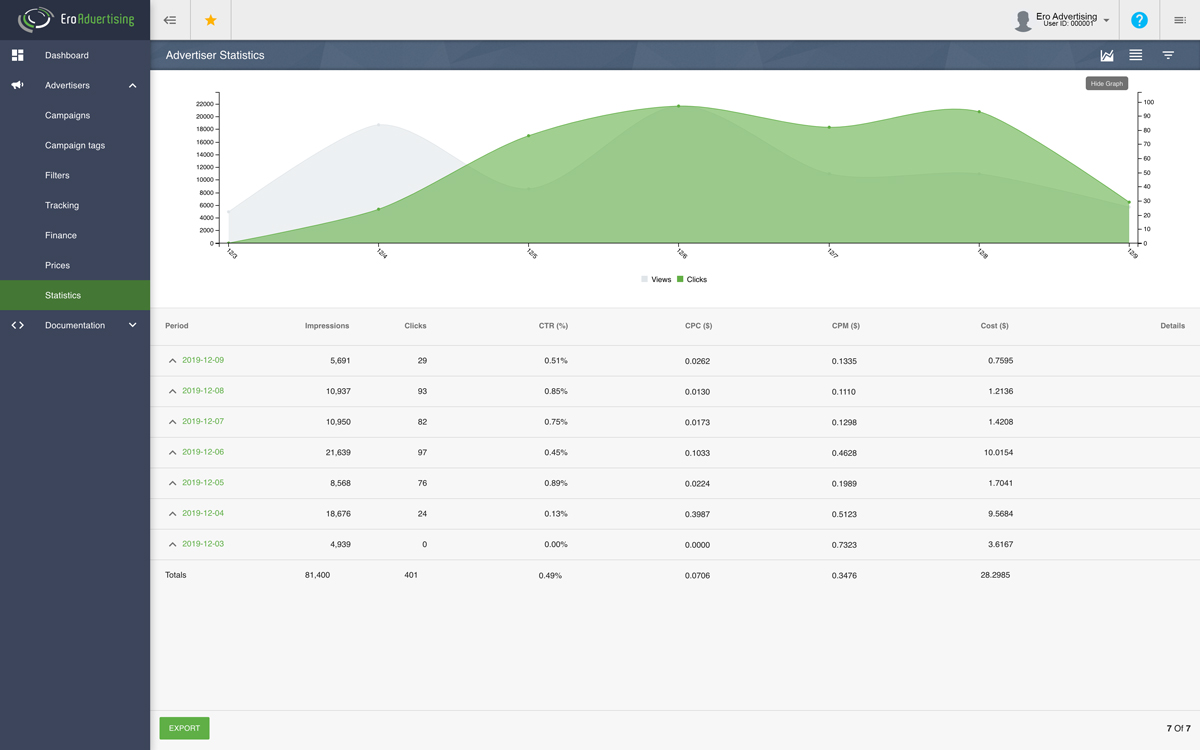Click the EXPORT button
1200x750 pixels.
[x=184, y=728]
